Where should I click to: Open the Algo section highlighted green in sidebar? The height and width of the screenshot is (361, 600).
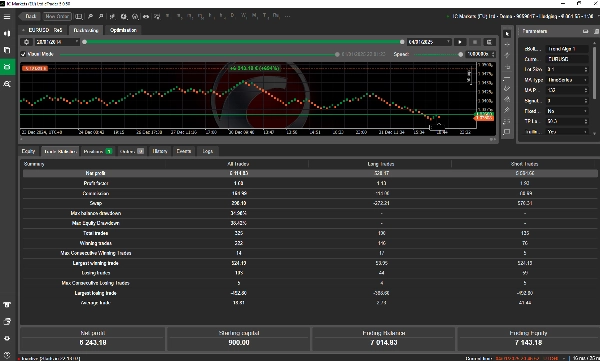point(7,67)
